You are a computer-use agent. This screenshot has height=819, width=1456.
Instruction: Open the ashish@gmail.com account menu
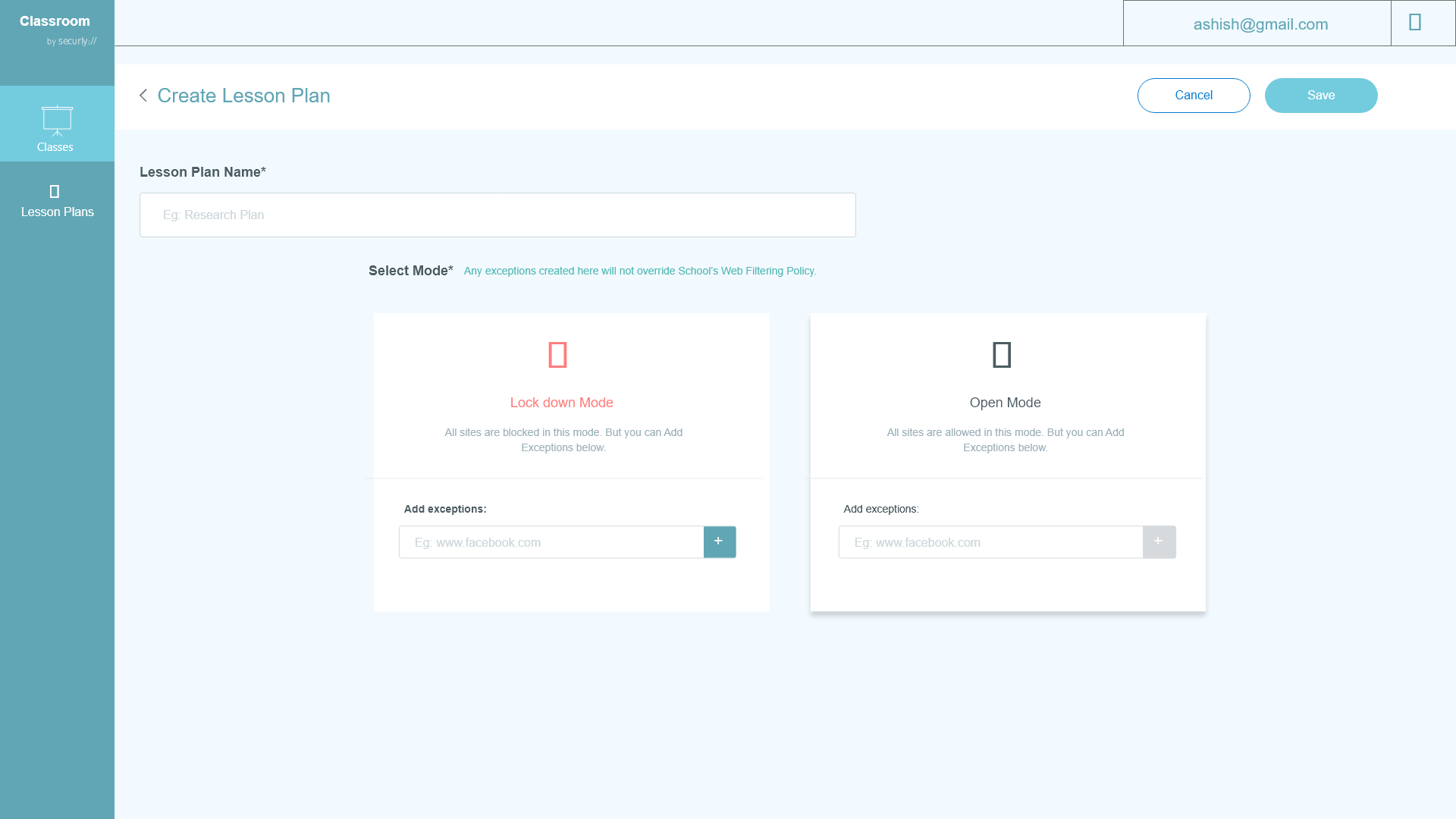pyautogui.click(x=1260, y=24)
